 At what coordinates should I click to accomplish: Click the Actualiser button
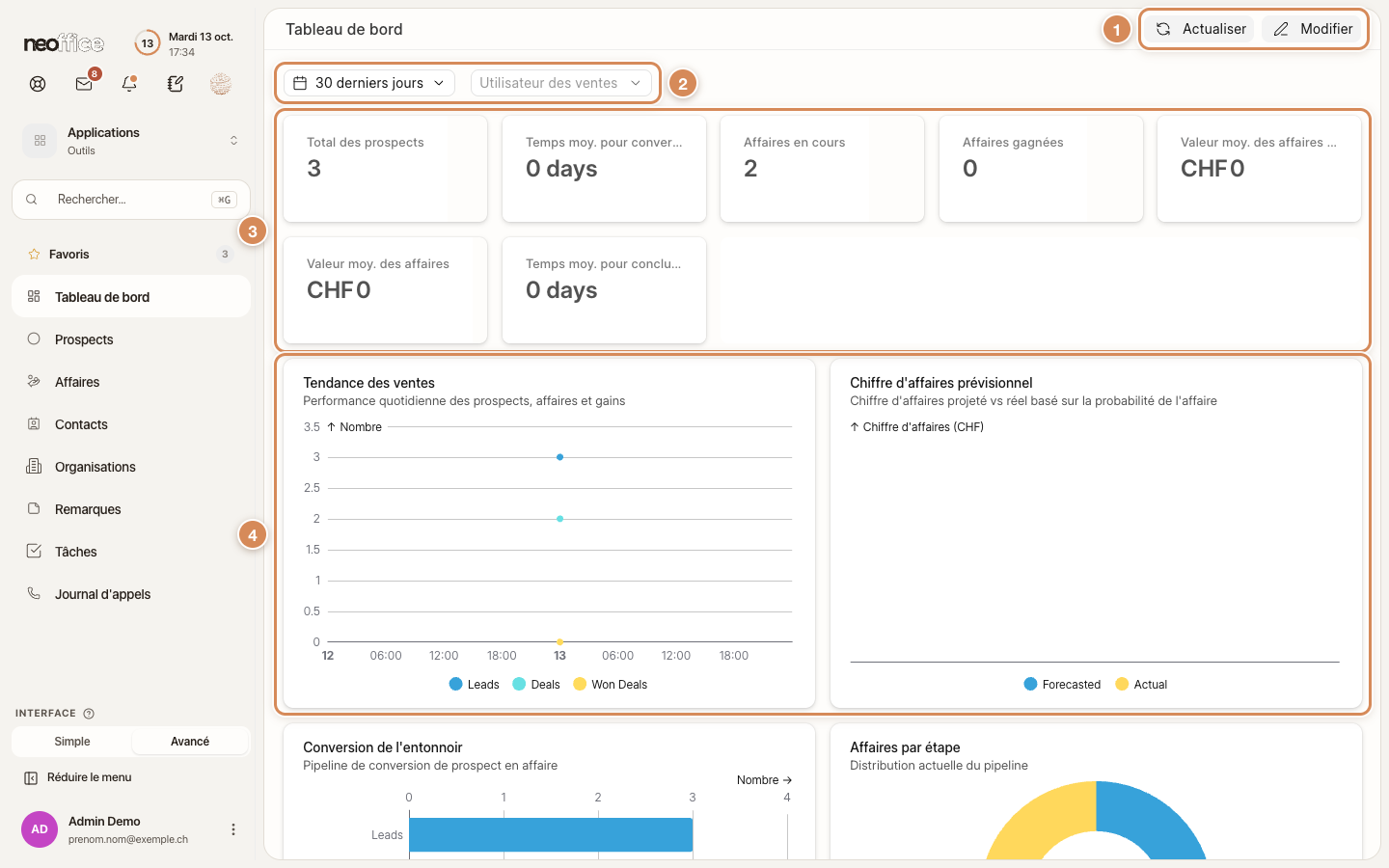click(1200, 29)
